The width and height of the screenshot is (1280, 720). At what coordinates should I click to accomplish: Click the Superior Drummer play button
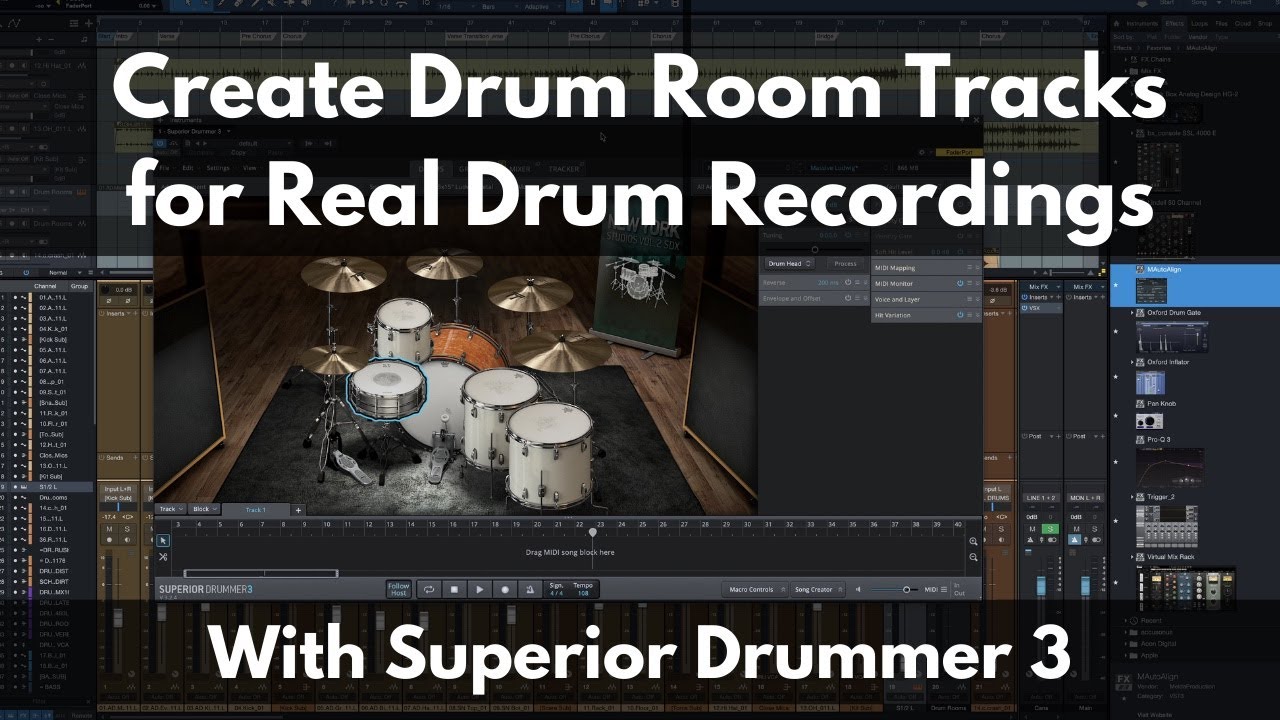pyautogui.click(x=479, y=590)
